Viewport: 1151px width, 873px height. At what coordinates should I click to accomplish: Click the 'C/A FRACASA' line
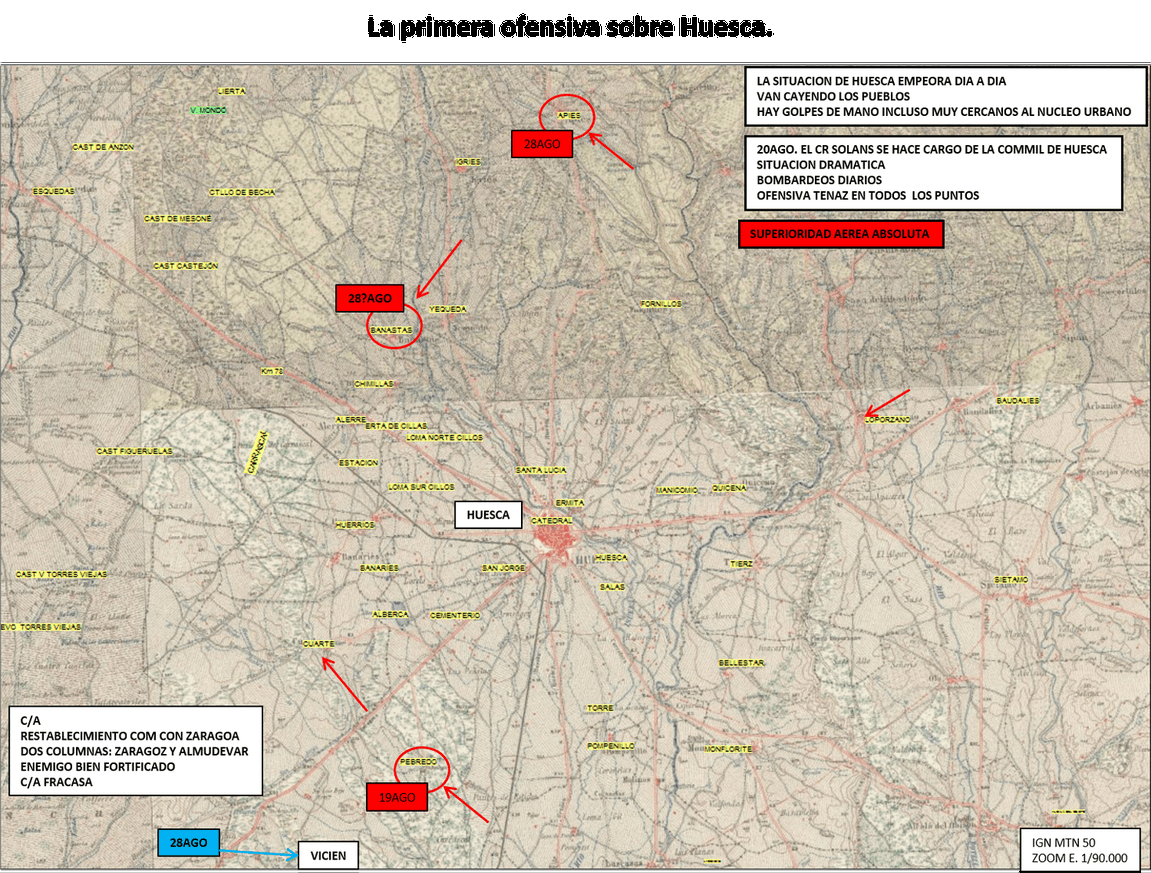(57, 782)
